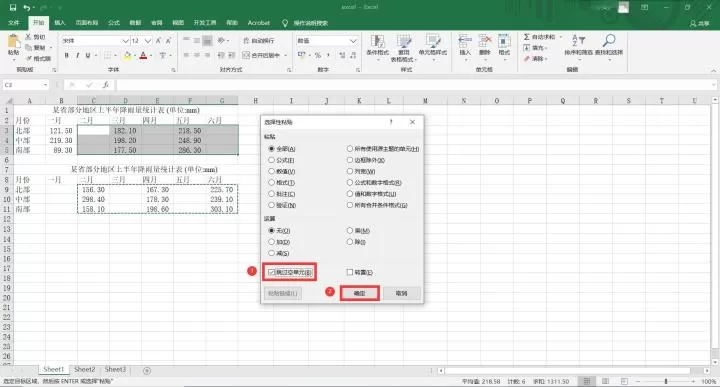Enable the Transpose checkbox
This screenshot has height=387, width=720.
pyautogui.click(x=350, y=272)
